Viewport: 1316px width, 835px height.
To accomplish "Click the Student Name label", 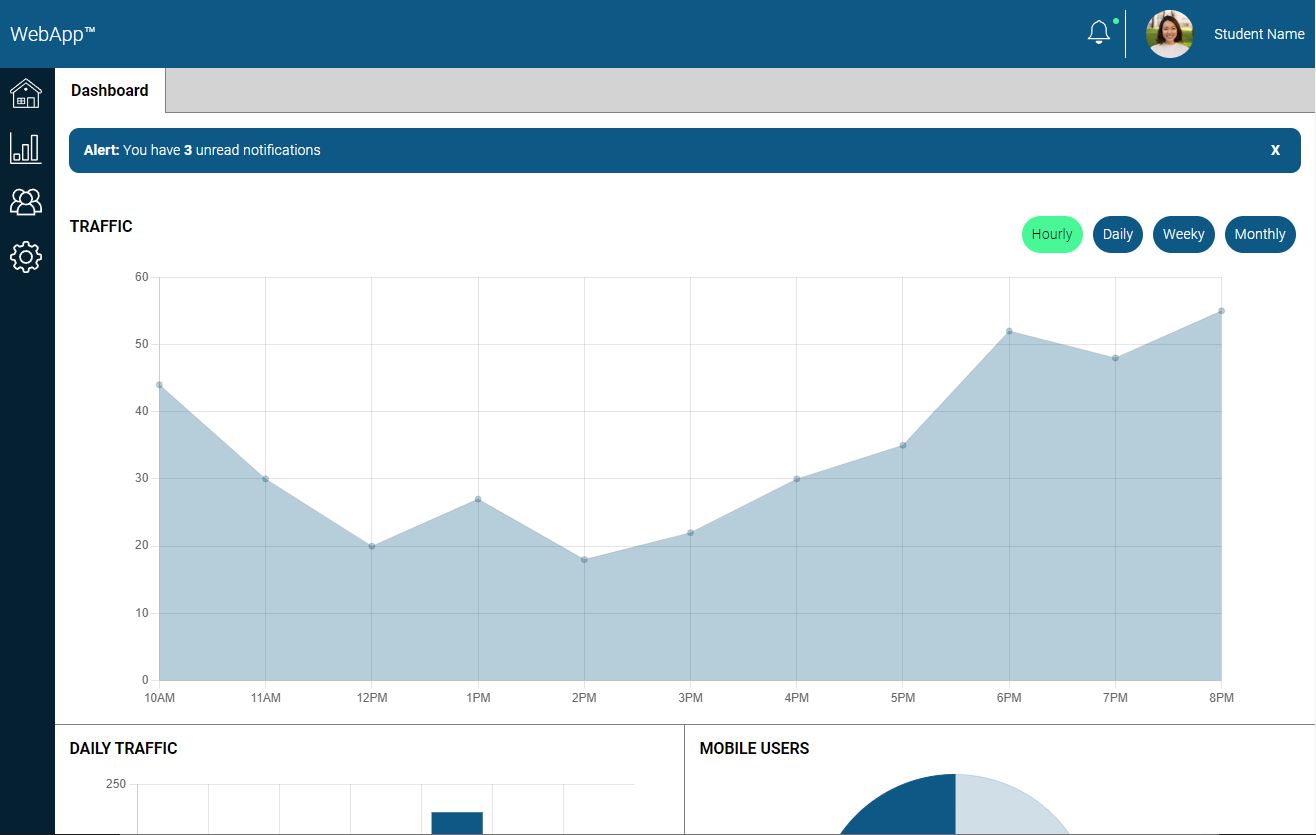I will click(1259, 34).
